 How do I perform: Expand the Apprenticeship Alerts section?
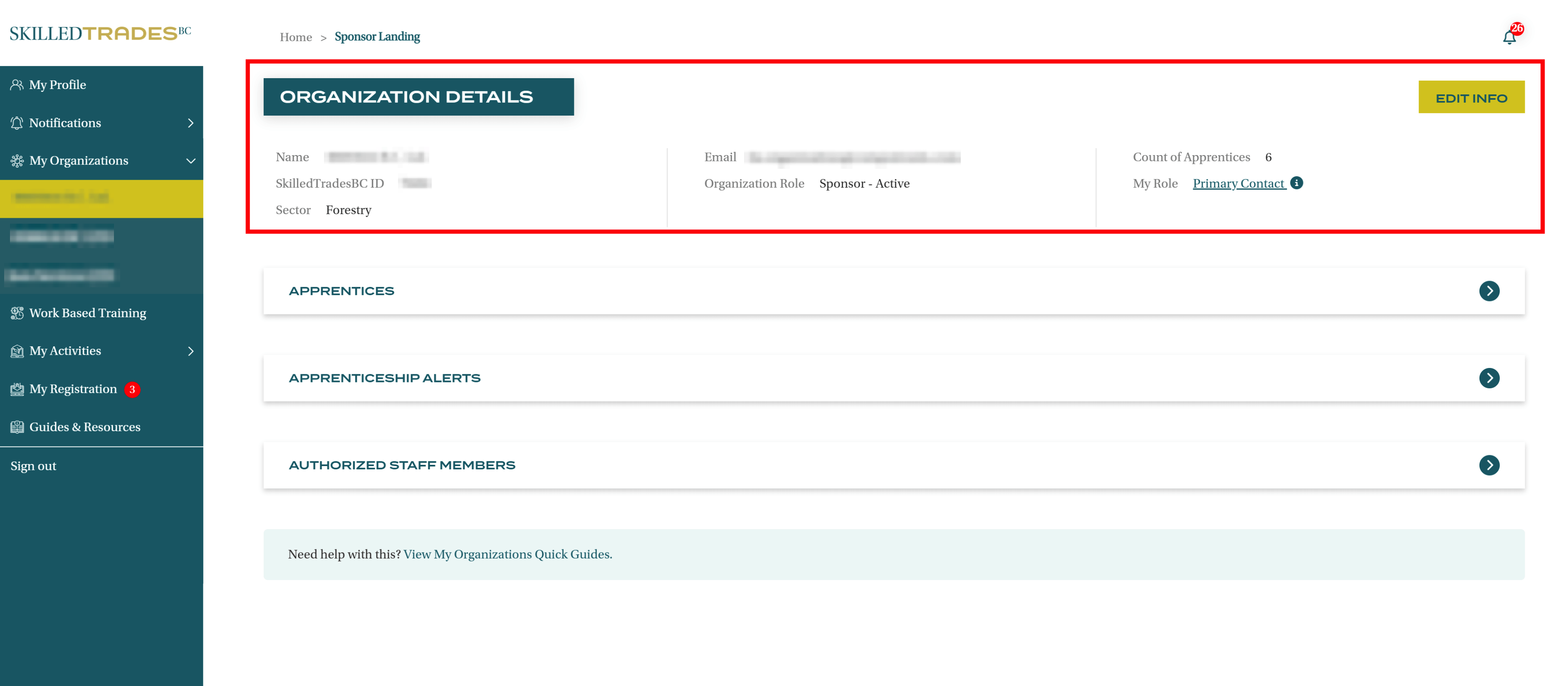1489,378
